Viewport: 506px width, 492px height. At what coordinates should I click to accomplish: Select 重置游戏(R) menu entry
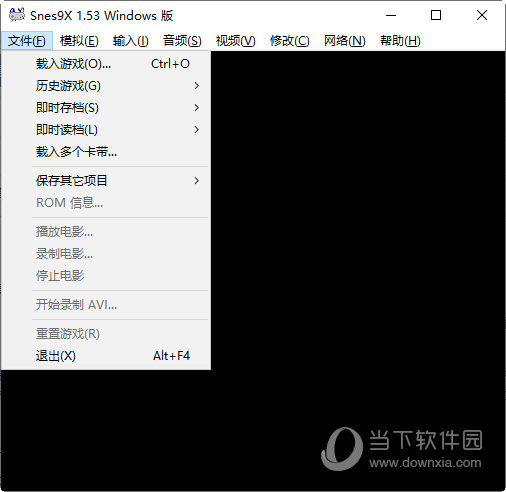point(106,334)
